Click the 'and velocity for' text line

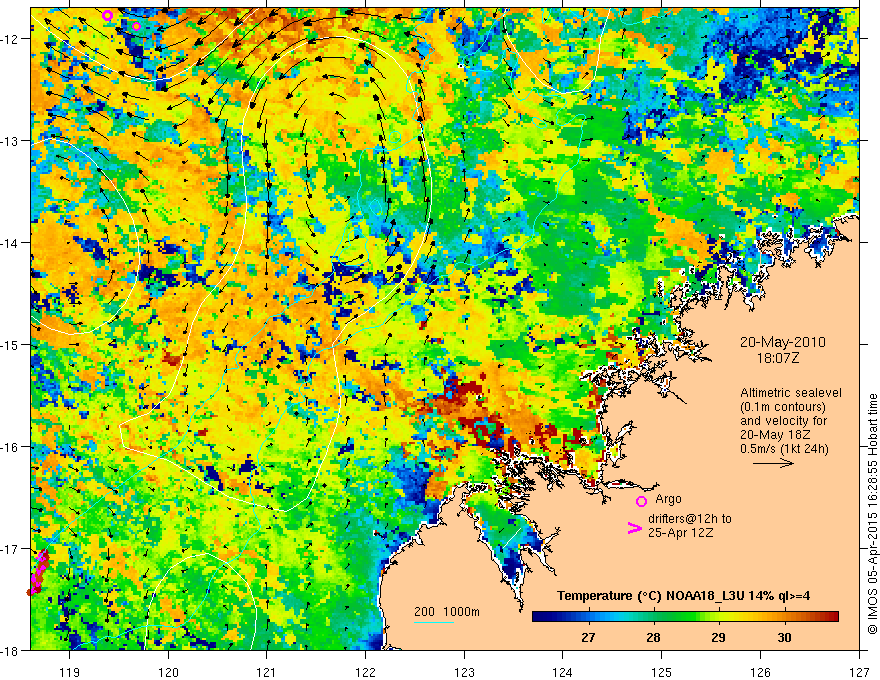(783, 421)
